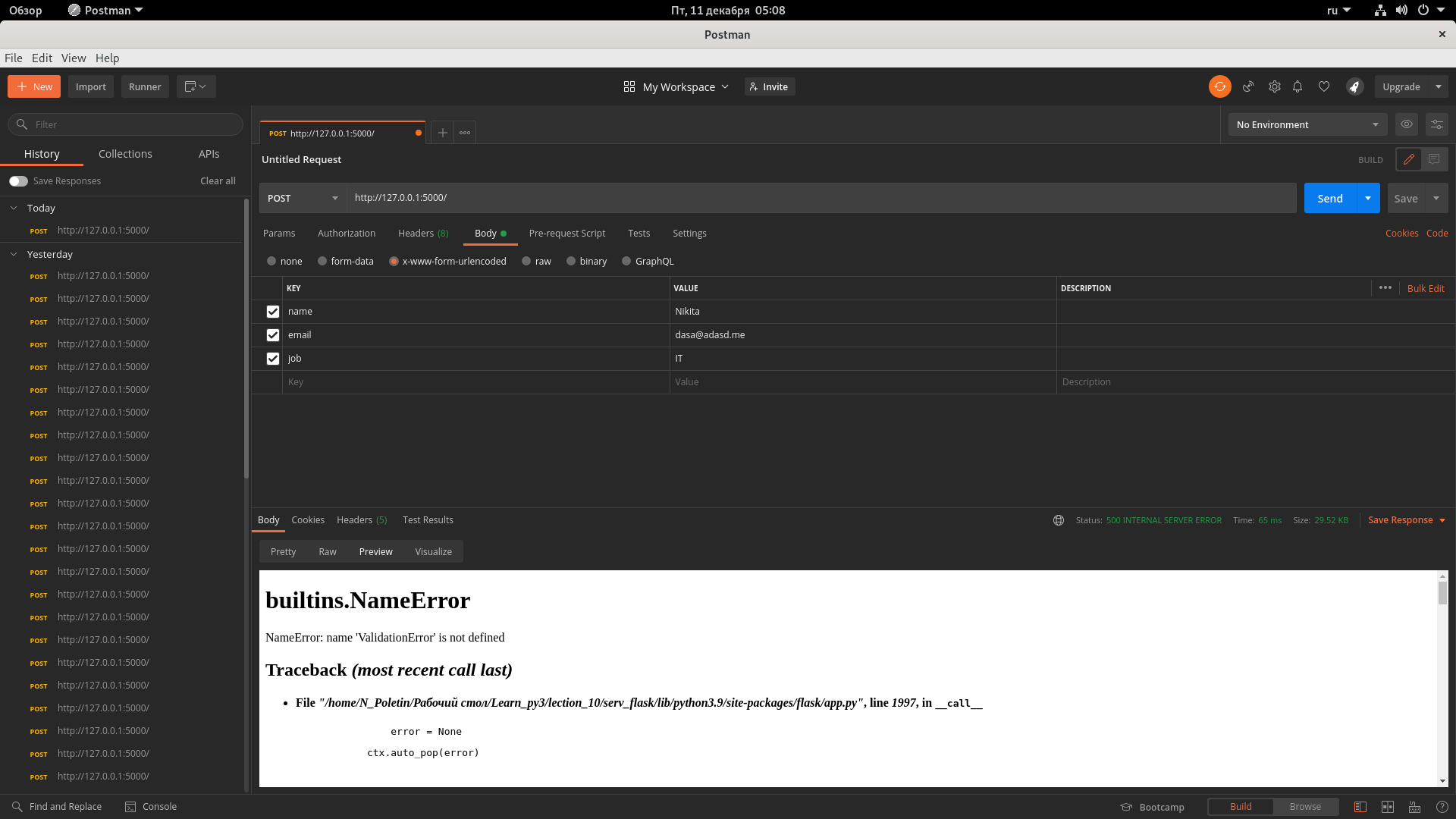
Task: Open environment quick look eye icon
Action: click(1407, 124)
